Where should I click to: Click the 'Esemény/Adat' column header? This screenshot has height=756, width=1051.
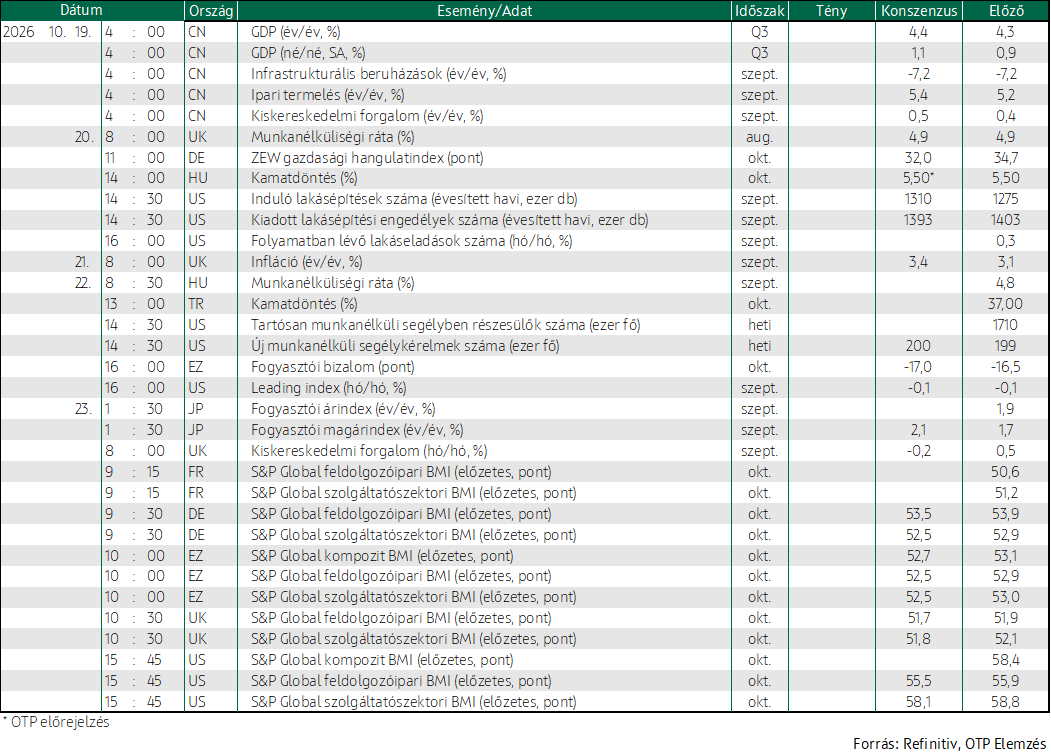click(484, 11)
